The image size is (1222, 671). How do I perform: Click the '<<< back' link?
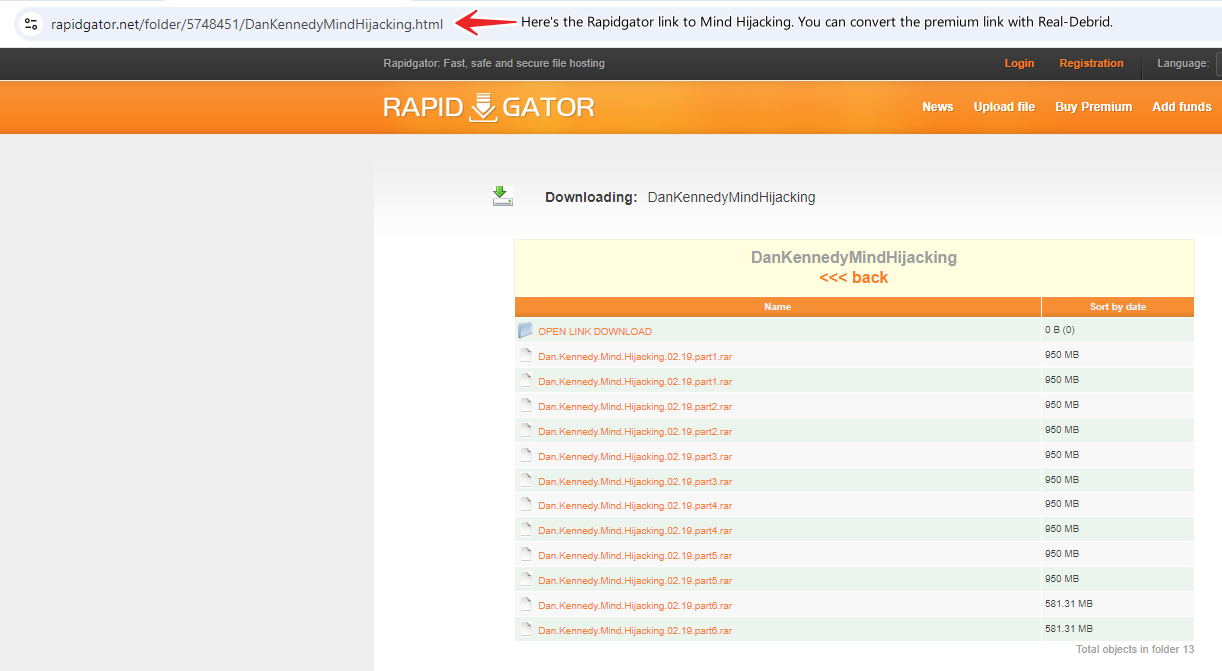[853, 278]
